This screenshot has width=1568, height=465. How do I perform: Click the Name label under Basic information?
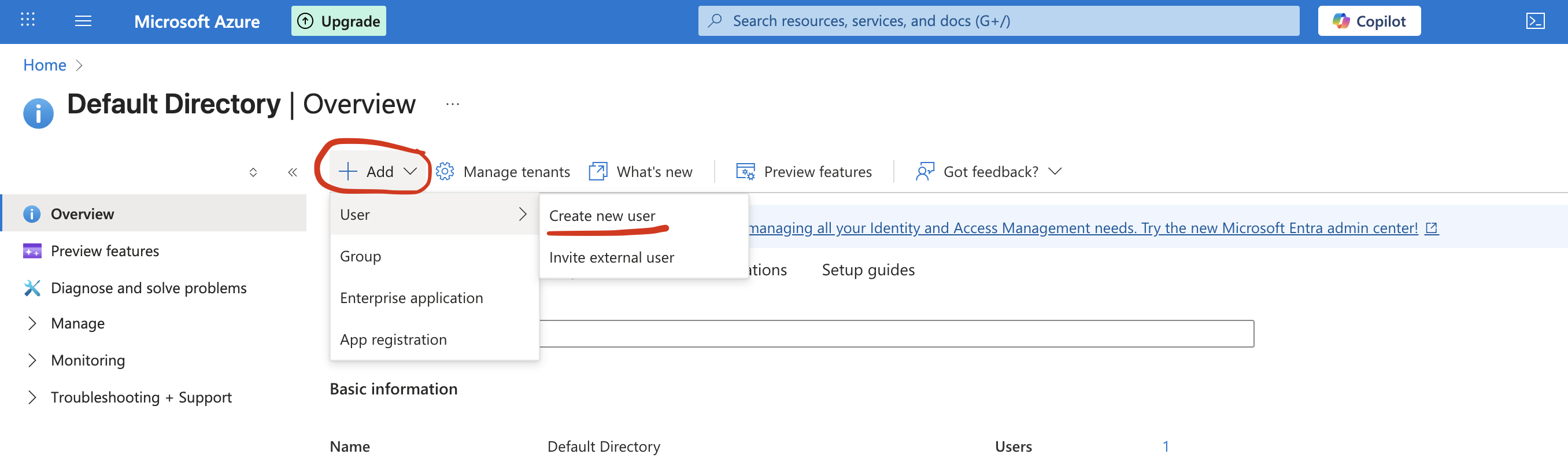pyautogui.click(x=349, y=446)
